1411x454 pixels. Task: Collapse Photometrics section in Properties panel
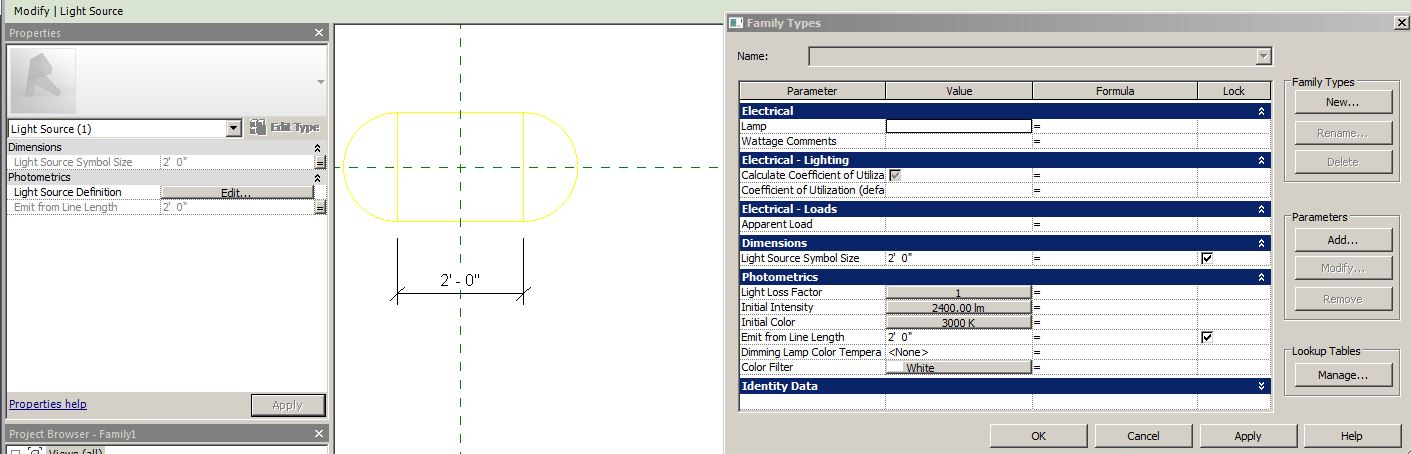pos(318,177)
